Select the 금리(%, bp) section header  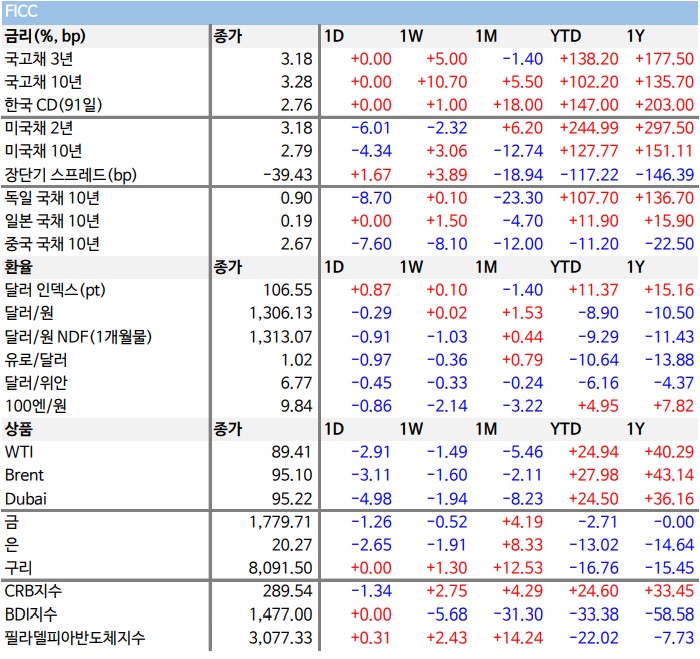pyautogui.click(x=45, y=36)
